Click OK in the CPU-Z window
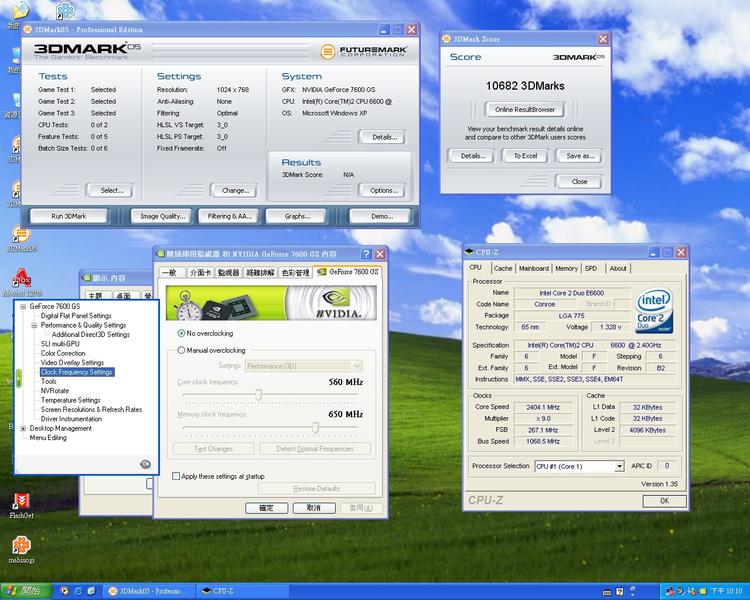 tap(664, 501)
